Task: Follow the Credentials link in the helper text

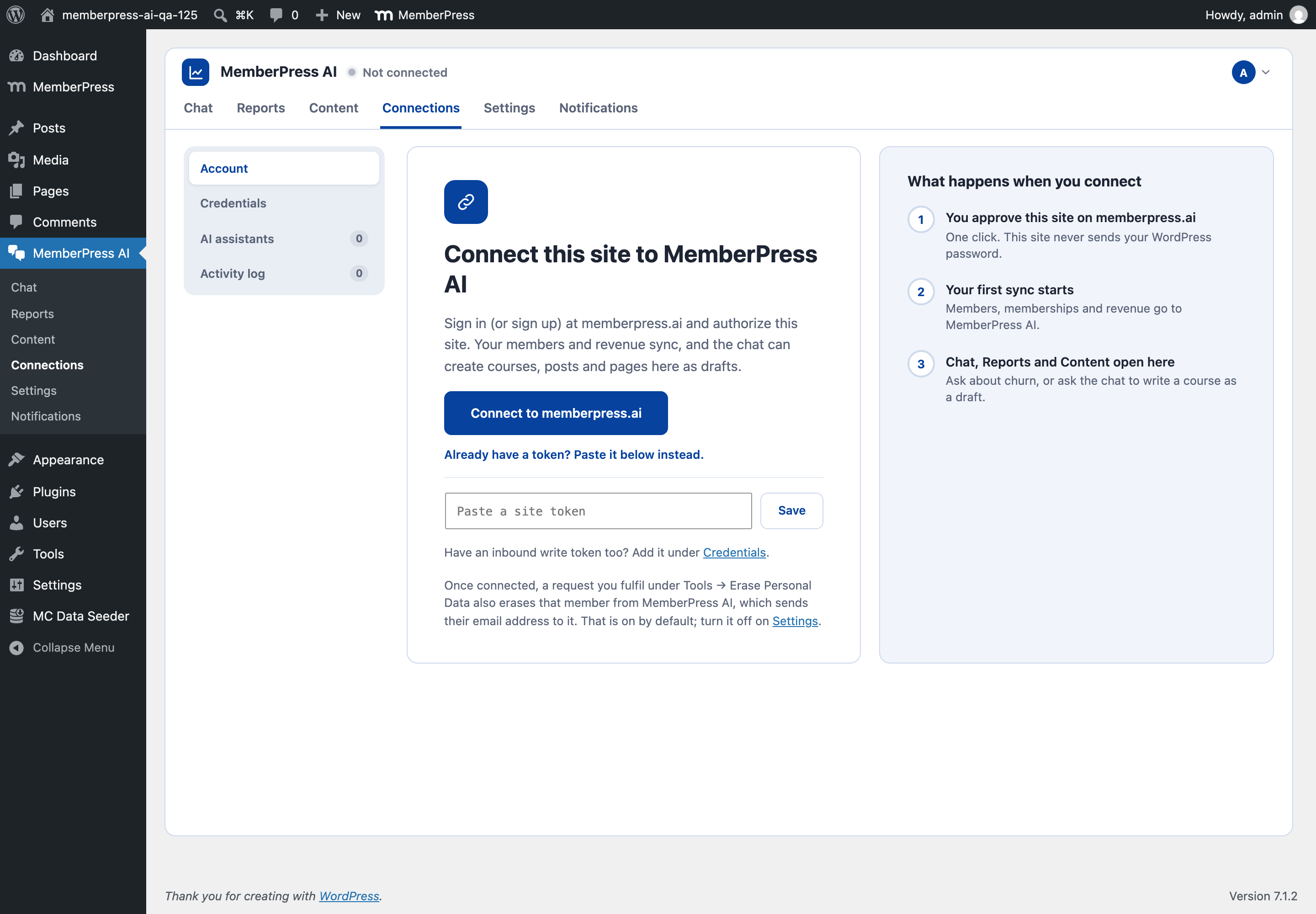Action: coord(734,552)
